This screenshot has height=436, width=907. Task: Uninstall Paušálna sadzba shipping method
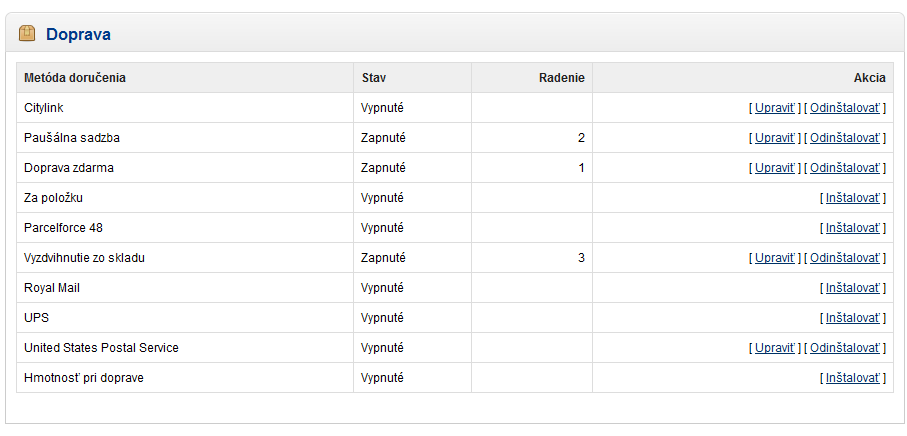845,138
